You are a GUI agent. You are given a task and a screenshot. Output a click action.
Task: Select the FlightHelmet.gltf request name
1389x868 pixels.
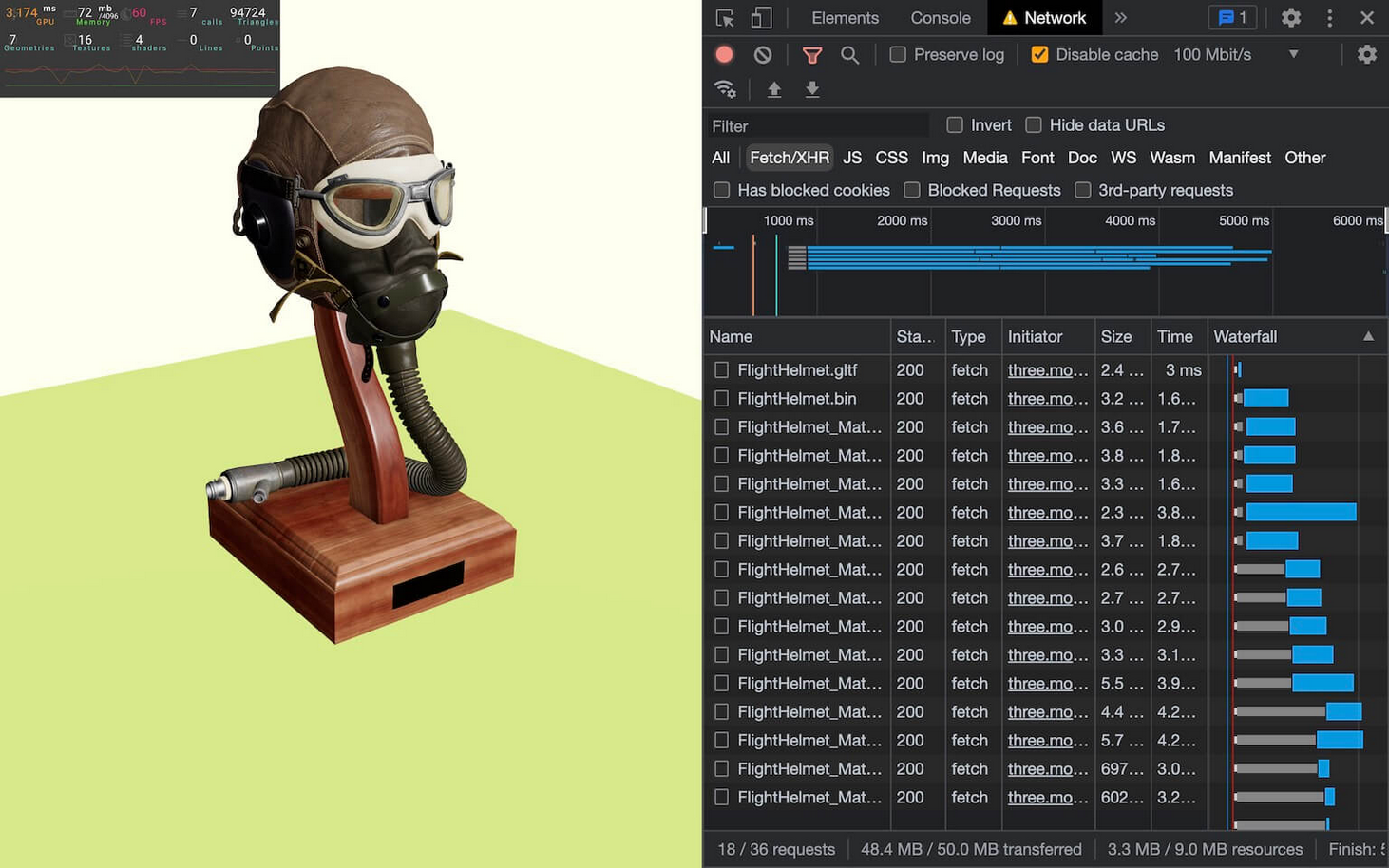click(797, 370)
